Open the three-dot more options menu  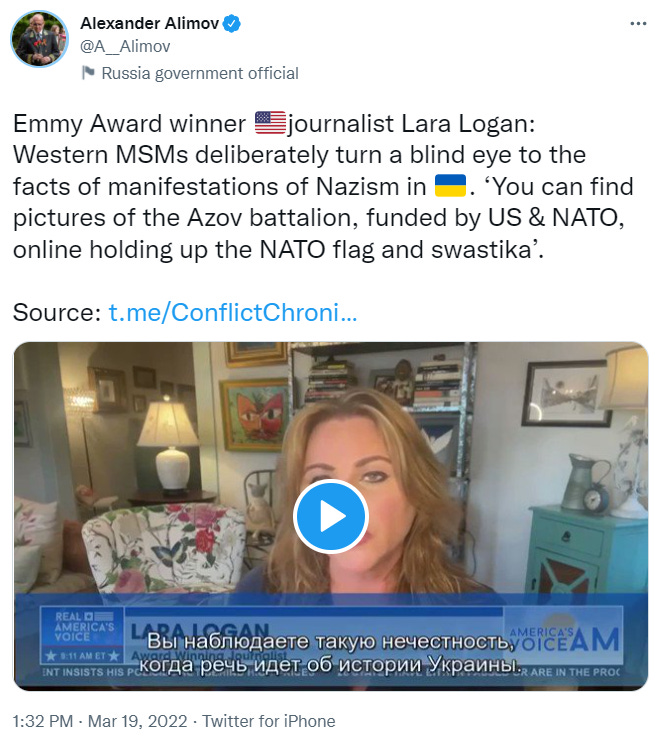tap(638, 23)
